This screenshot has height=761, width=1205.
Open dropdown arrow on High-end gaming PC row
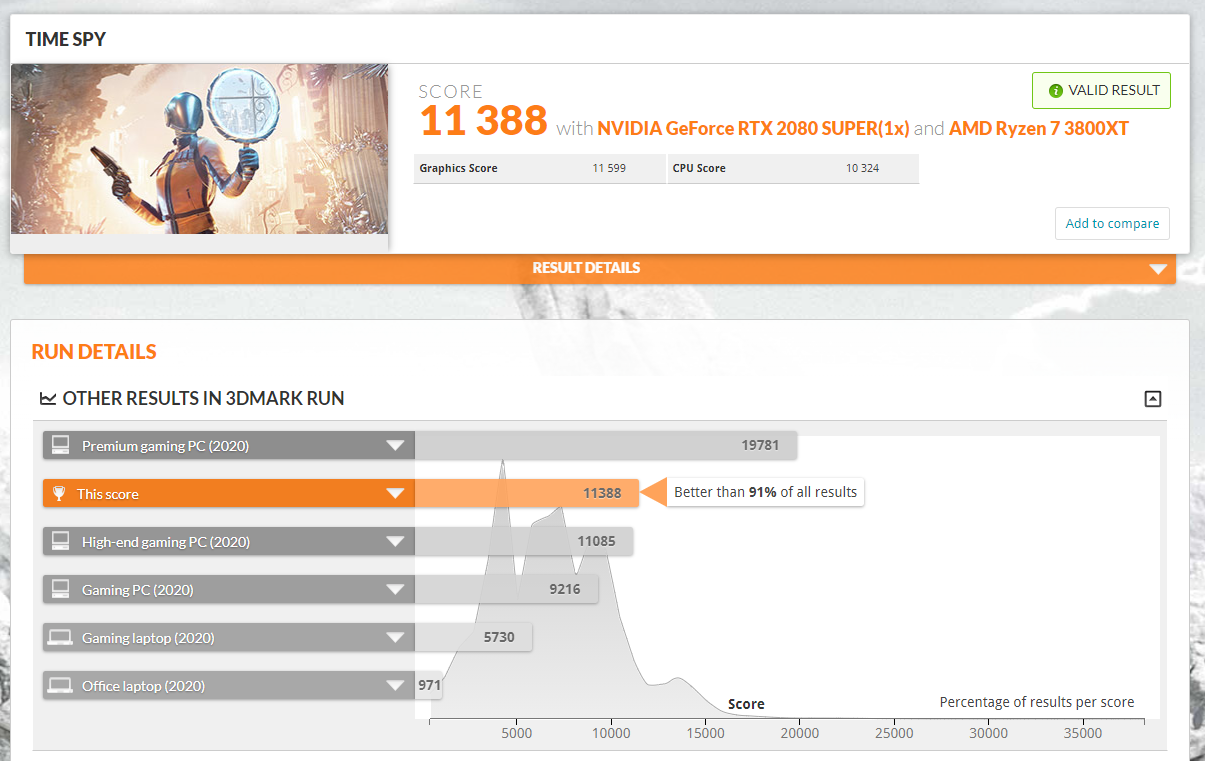[396, 542]
